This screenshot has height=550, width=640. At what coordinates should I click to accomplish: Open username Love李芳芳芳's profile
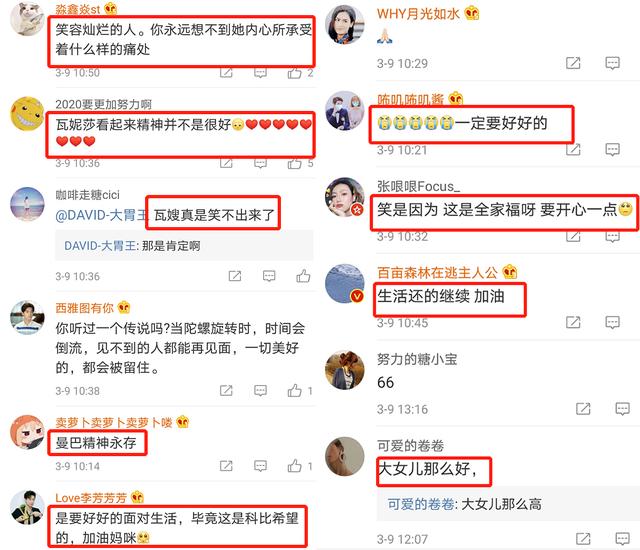[91, 498]
